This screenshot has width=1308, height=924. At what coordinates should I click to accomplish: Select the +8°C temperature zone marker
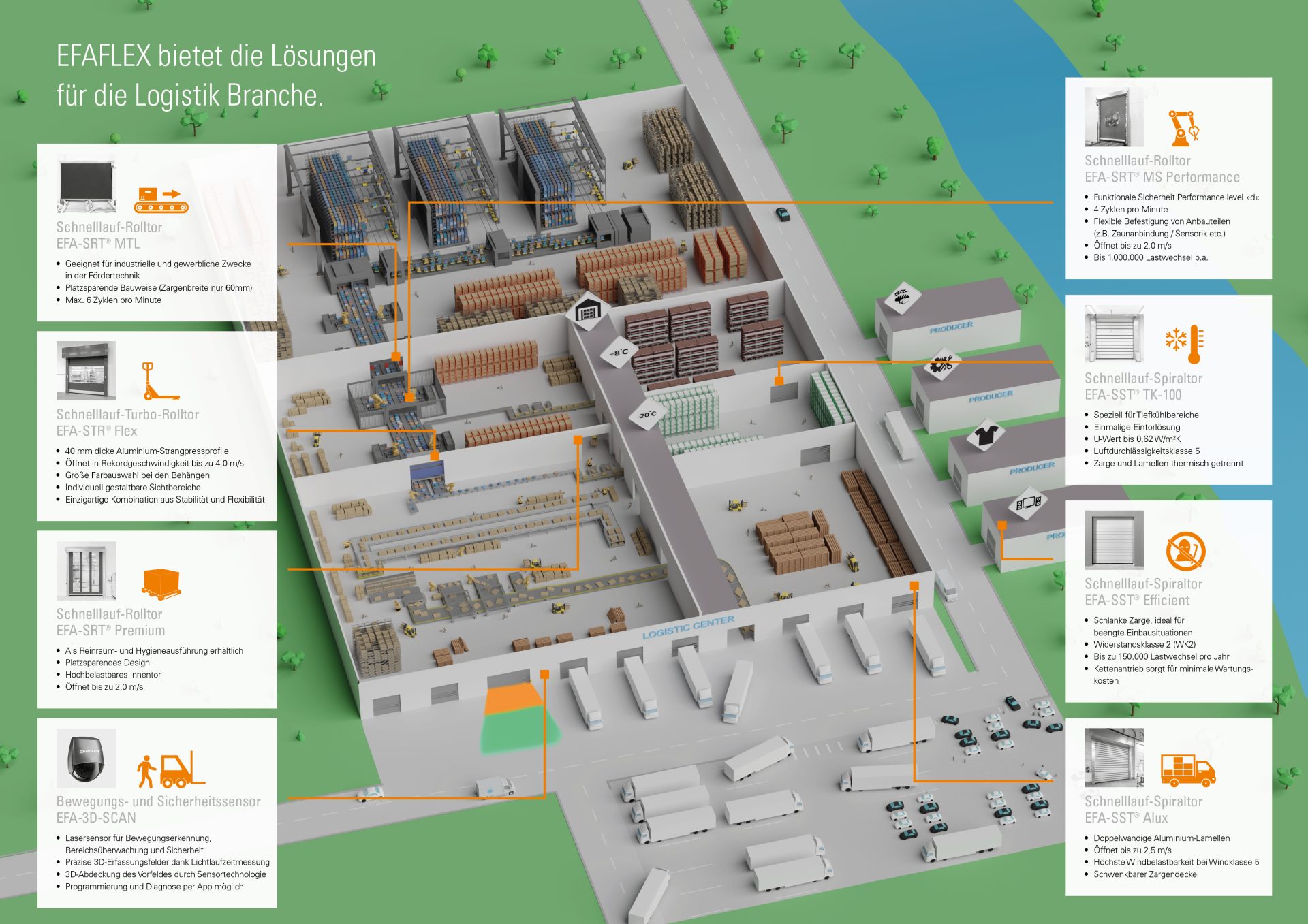coord(619,352)
